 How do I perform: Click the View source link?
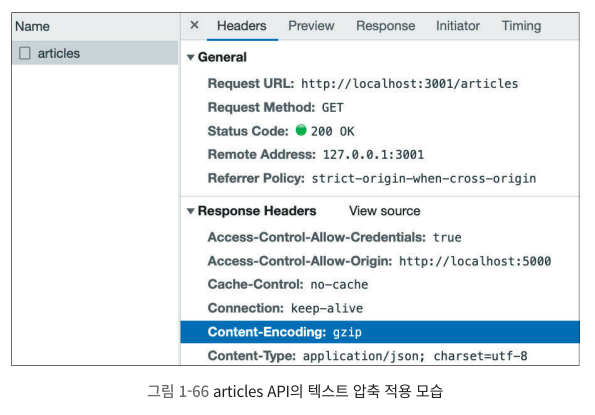(384, 211)
